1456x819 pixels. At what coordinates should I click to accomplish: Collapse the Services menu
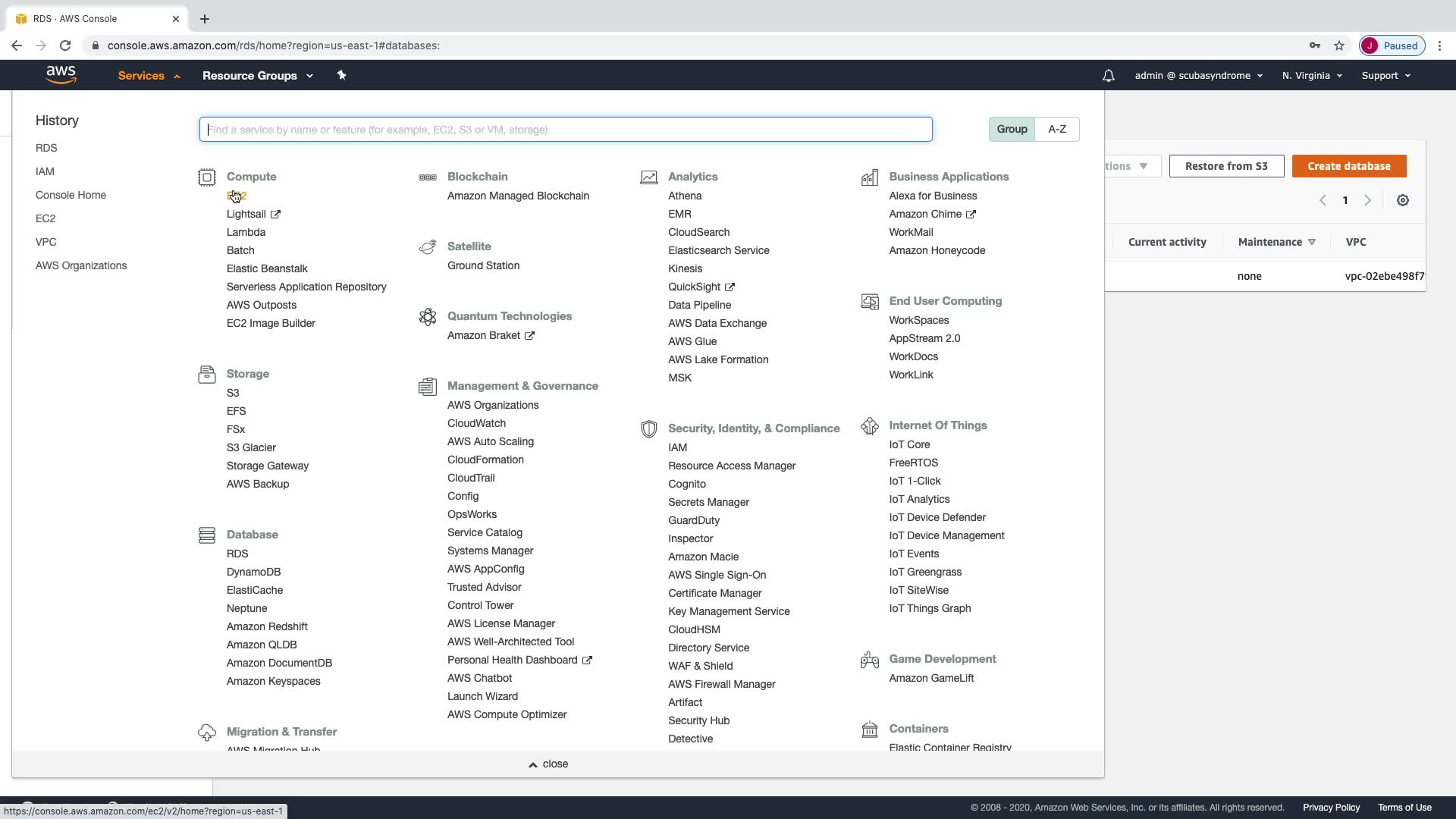click(x=149, y=76)
